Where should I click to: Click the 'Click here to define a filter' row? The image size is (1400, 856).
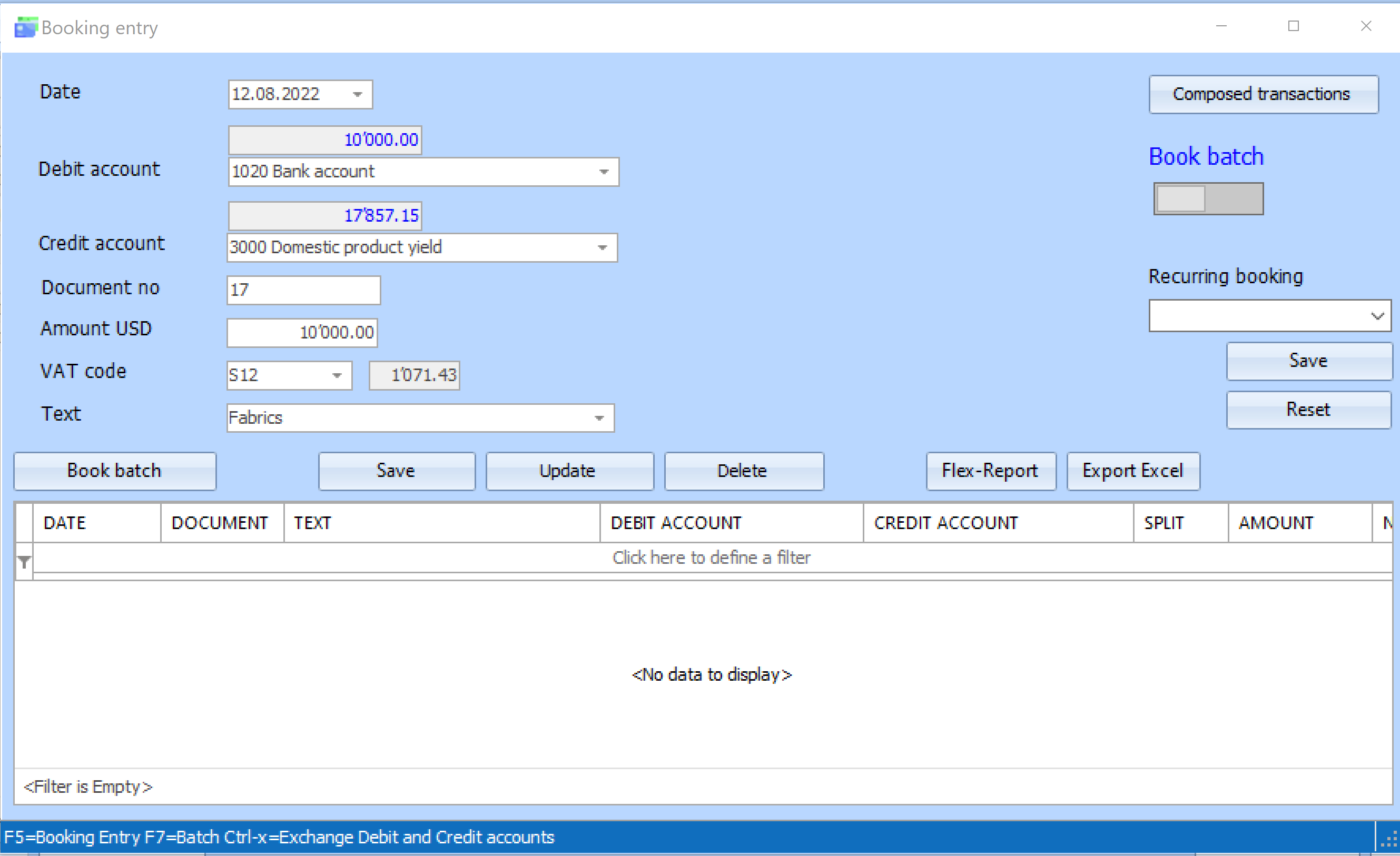pos(711,558)
